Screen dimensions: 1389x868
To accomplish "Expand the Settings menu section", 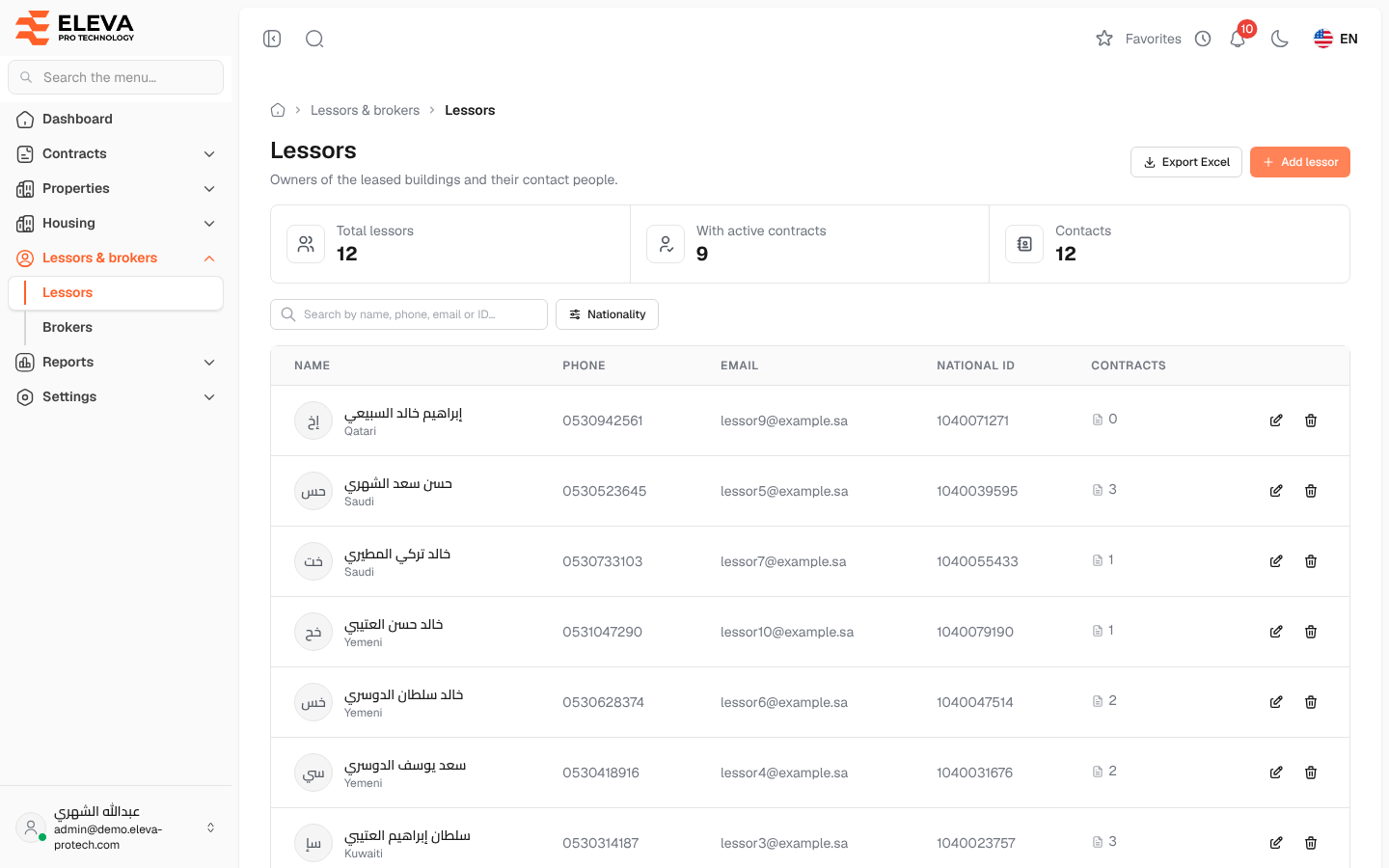I will click(116, 396).
